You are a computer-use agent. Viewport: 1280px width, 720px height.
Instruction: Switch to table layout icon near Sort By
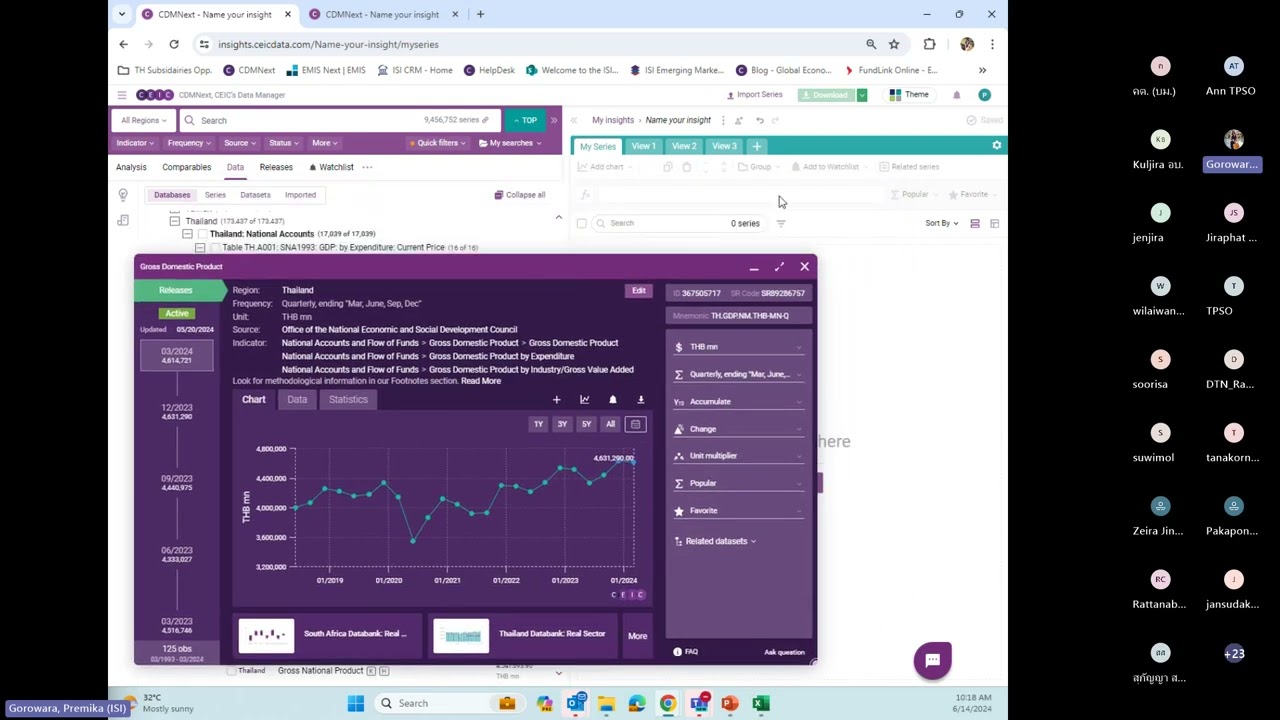(x=994, y=223)
